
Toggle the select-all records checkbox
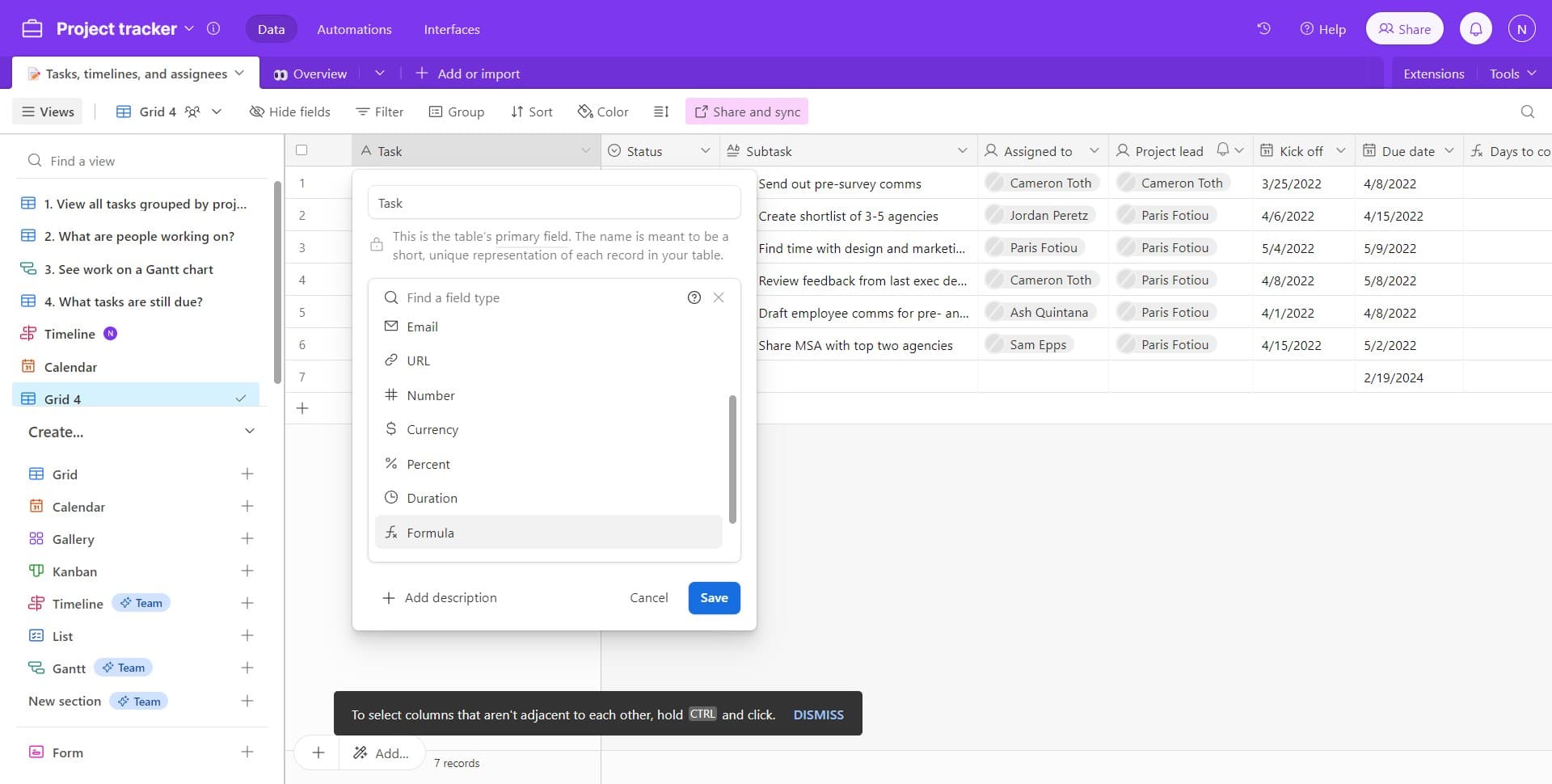pos(302,150)
